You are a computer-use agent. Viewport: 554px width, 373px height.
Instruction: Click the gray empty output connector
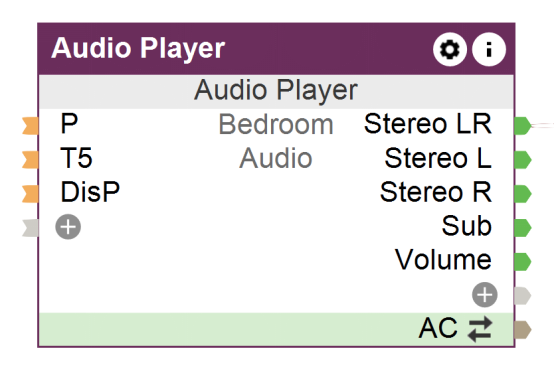[523, 296]
